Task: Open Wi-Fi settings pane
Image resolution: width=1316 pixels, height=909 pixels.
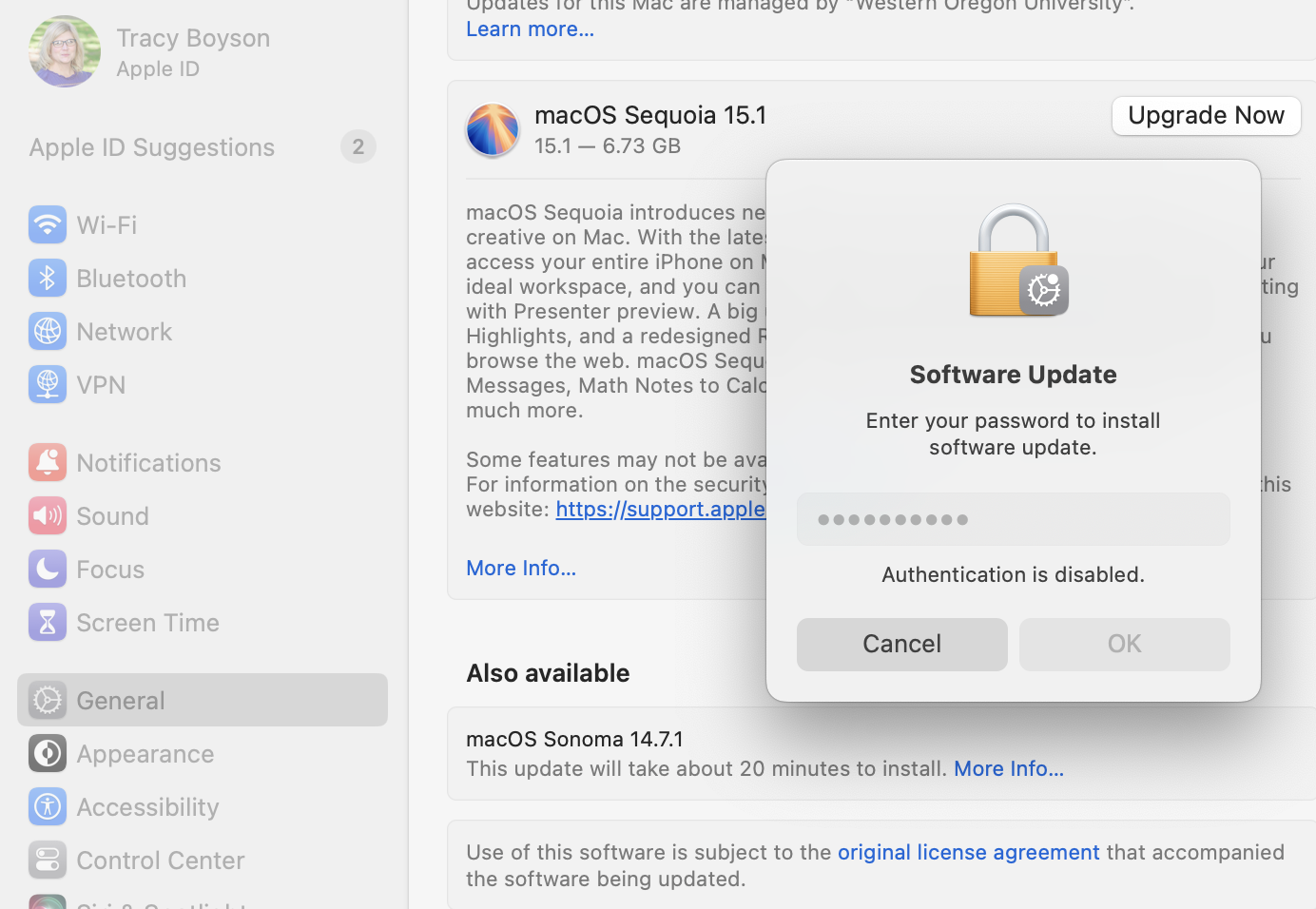Action: [x=203, y=224]
